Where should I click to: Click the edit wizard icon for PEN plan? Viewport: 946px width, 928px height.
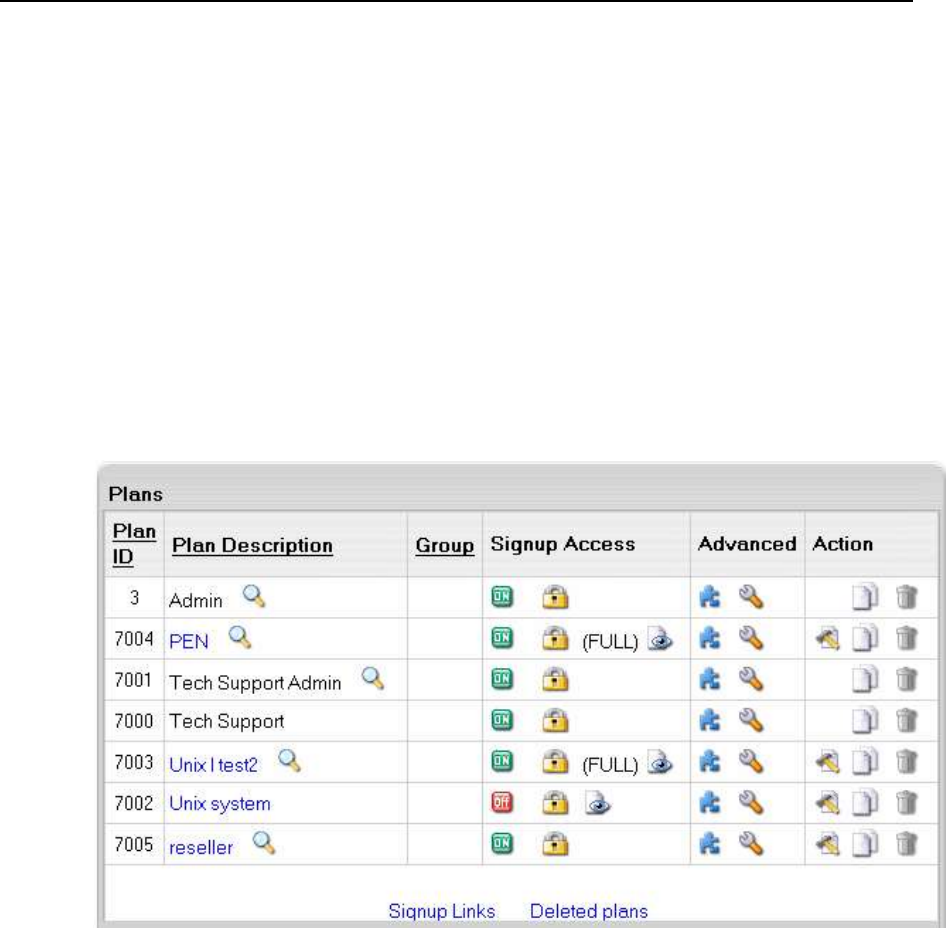click(828, 638)
